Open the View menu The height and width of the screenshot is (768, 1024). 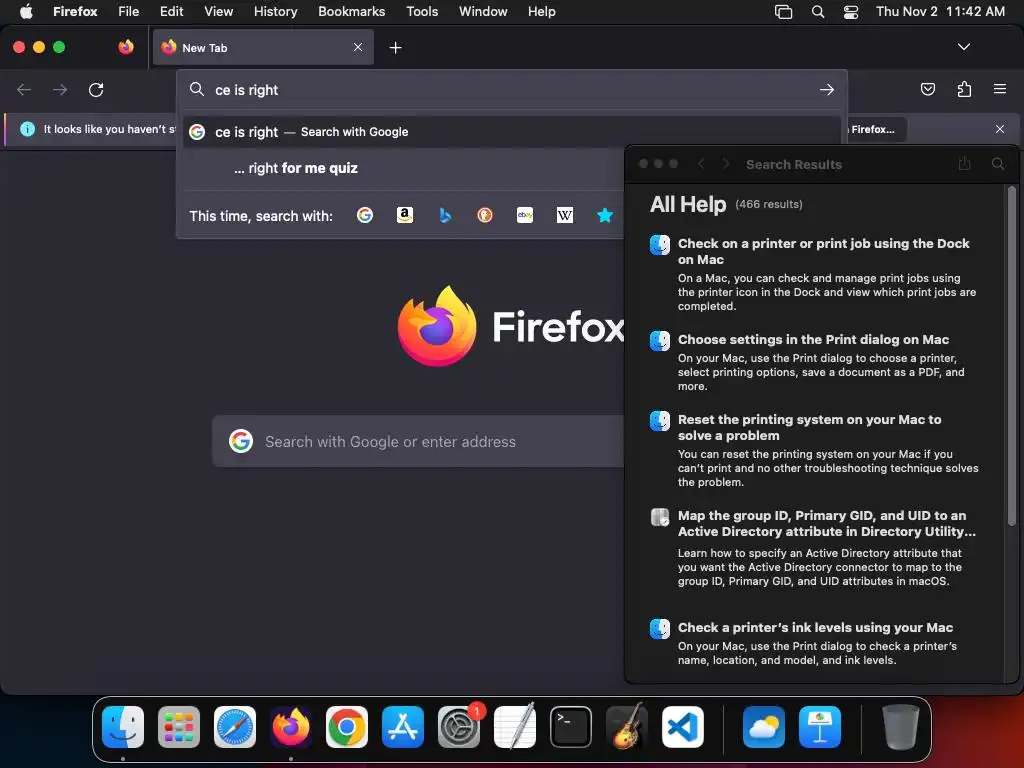coord(218,11)
